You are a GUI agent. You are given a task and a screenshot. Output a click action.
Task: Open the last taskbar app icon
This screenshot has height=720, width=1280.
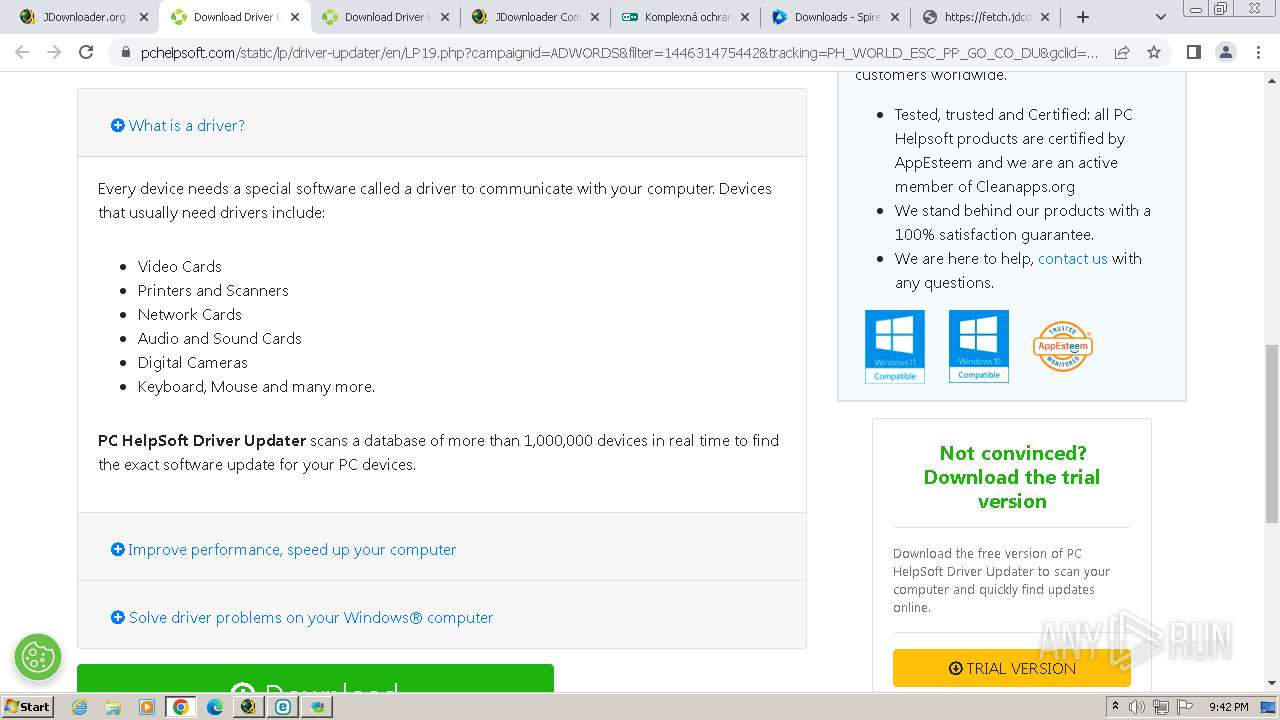click(317, 707)
